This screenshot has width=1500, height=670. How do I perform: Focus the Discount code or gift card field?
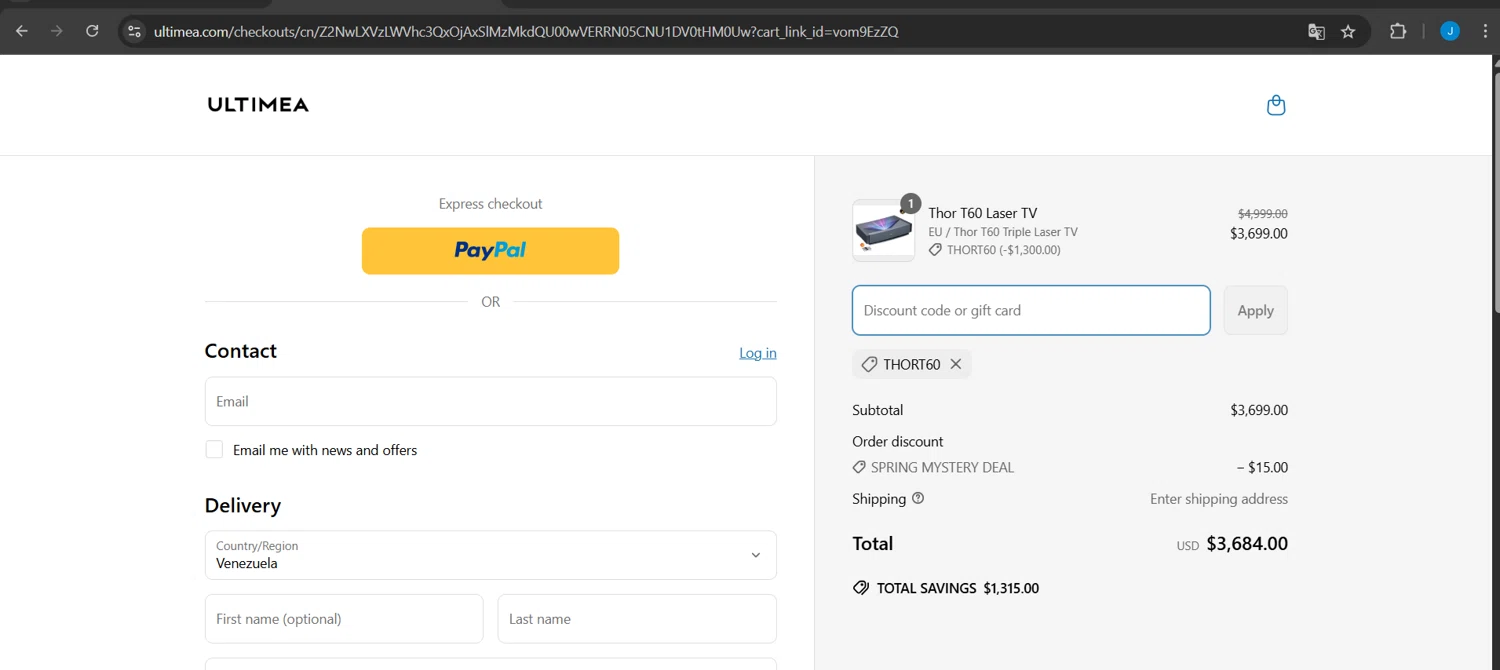click(x=1031, y=310)
